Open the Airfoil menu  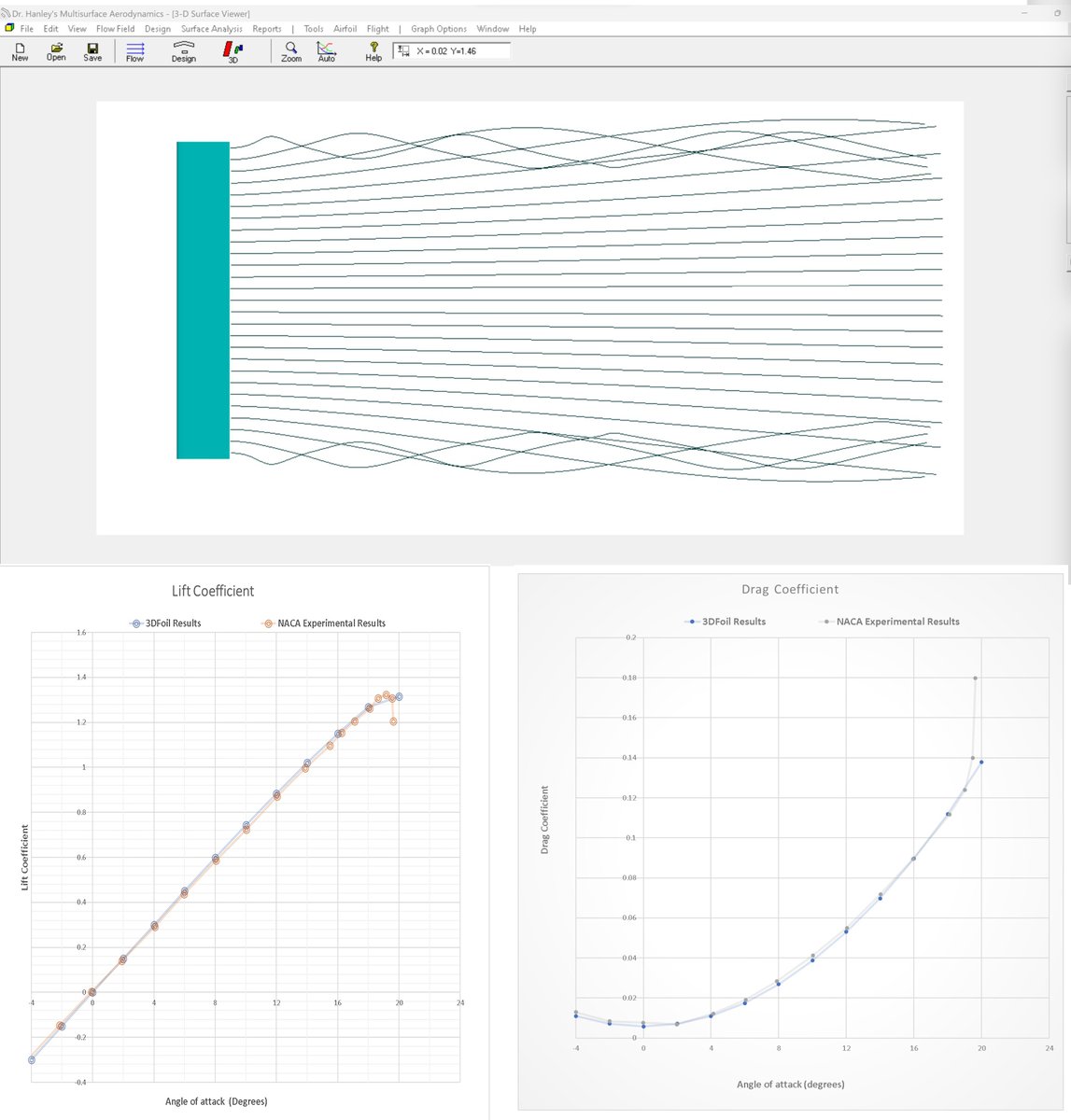[345, 28]
